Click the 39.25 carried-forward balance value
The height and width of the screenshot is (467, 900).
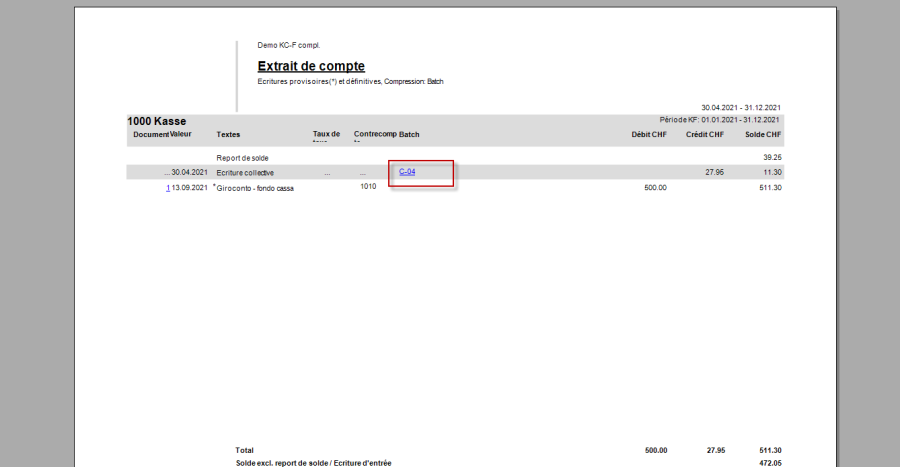772,157
